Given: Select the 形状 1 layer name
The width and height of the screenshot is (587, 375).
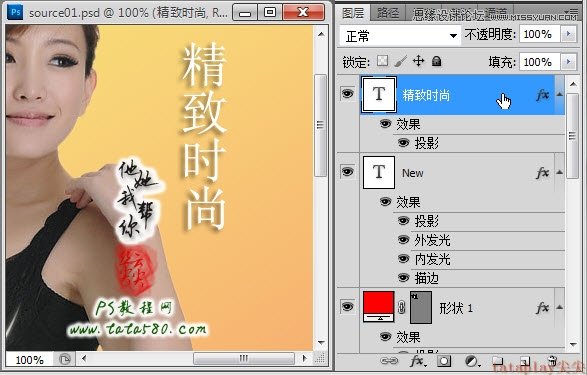Looking at the screenshot, I should pos(456,308).
